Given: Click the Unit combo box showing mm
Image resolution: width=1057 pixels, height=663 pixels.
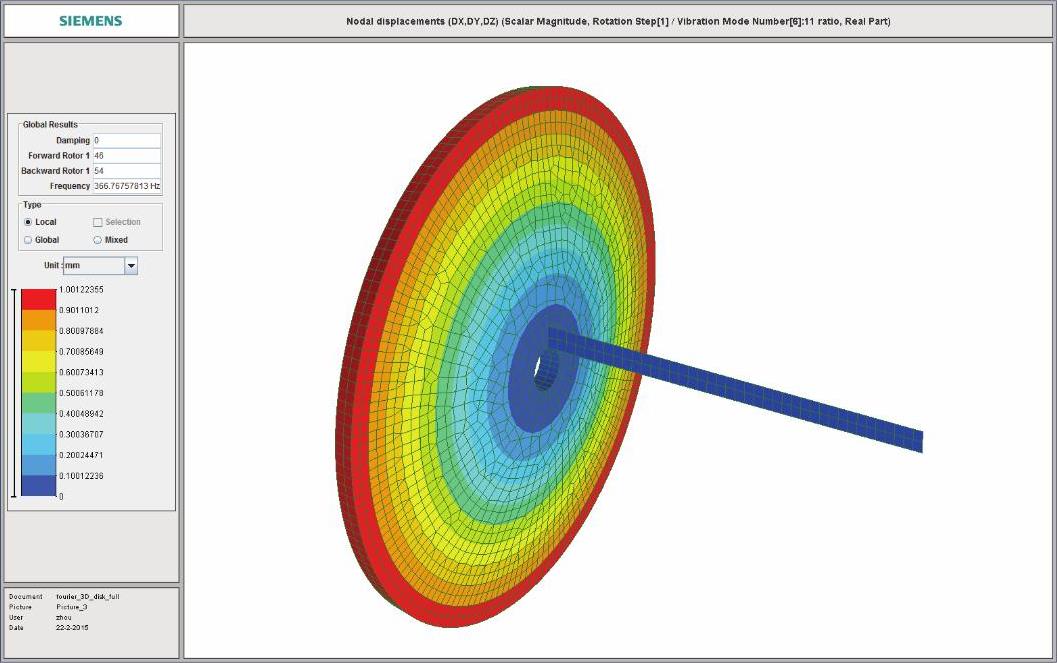Looking at the screenshot, I should 92,266.
